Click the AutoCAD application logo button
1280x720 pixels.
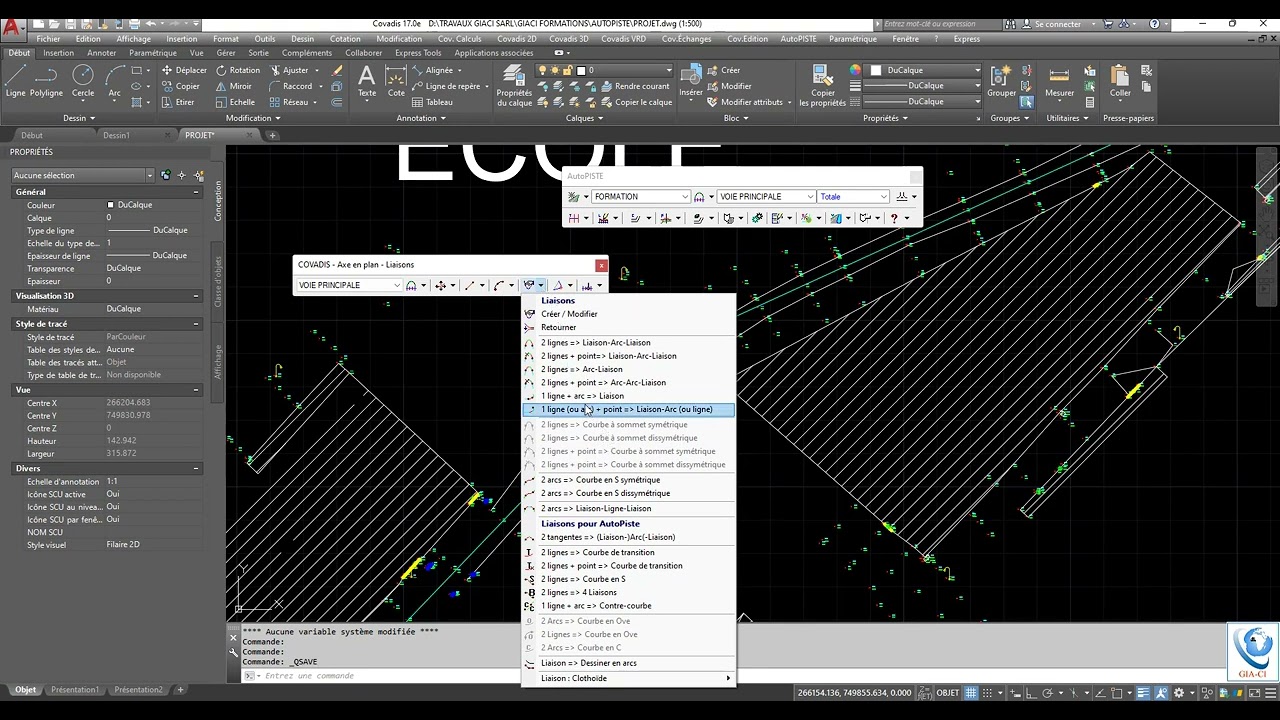(x=11, y=26)
